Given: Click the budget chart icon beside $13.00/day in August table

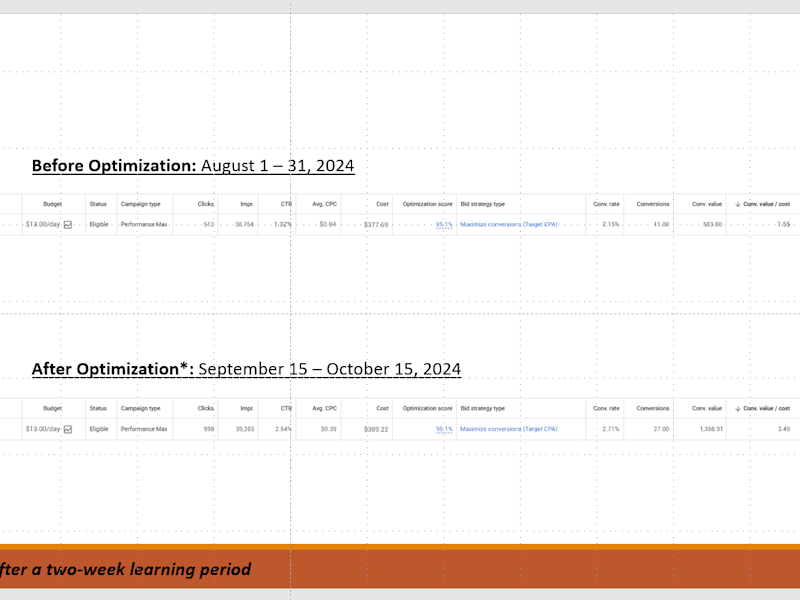Looking at the screenshot, I should pyautogui.click(x=68, y=224).
